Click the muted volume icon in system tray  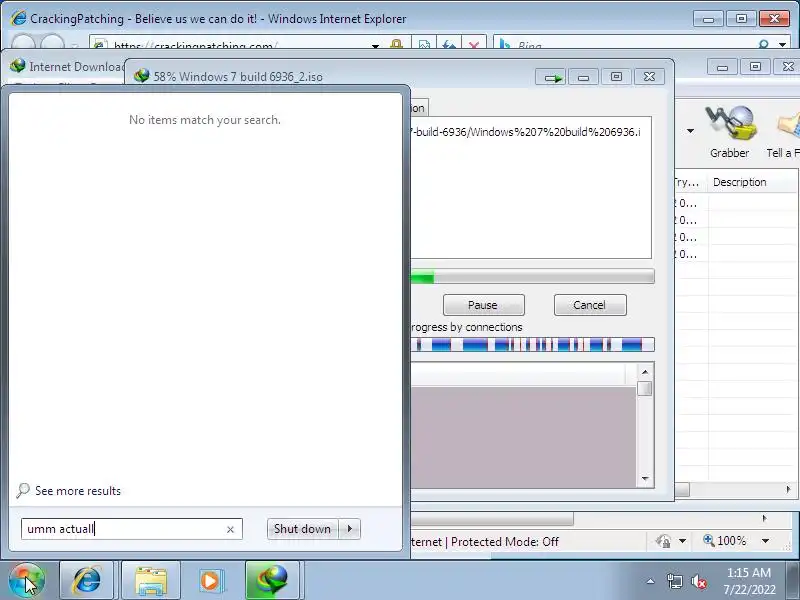click(699, 582)
